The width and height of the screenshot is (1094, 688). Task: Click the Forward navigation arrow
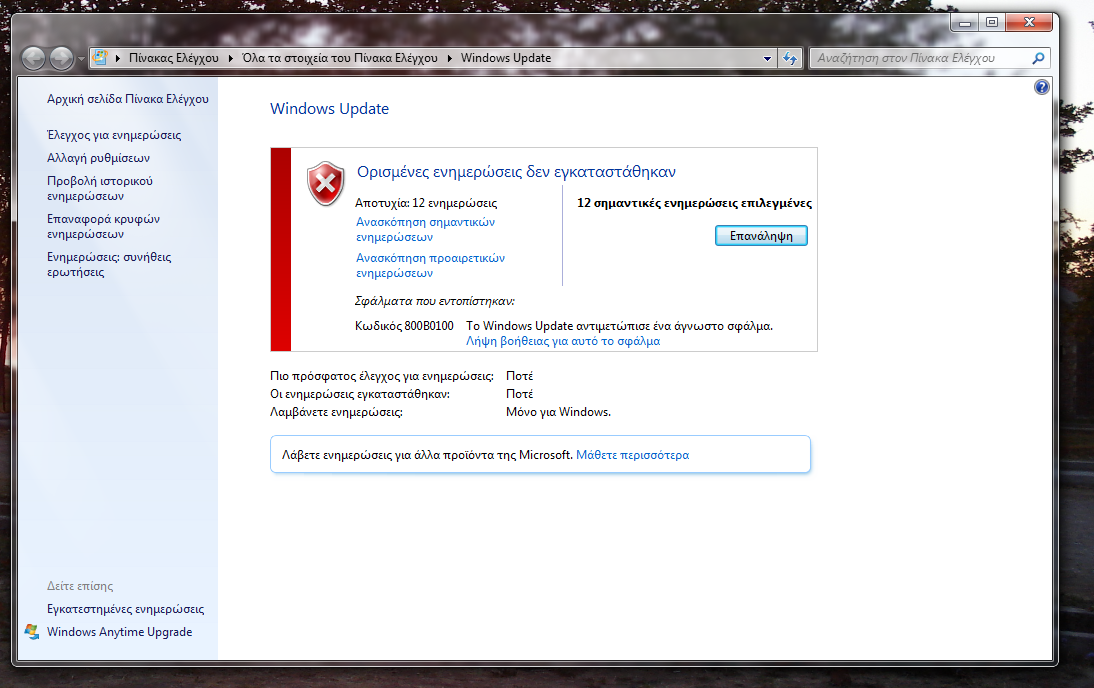click(61, 58)
